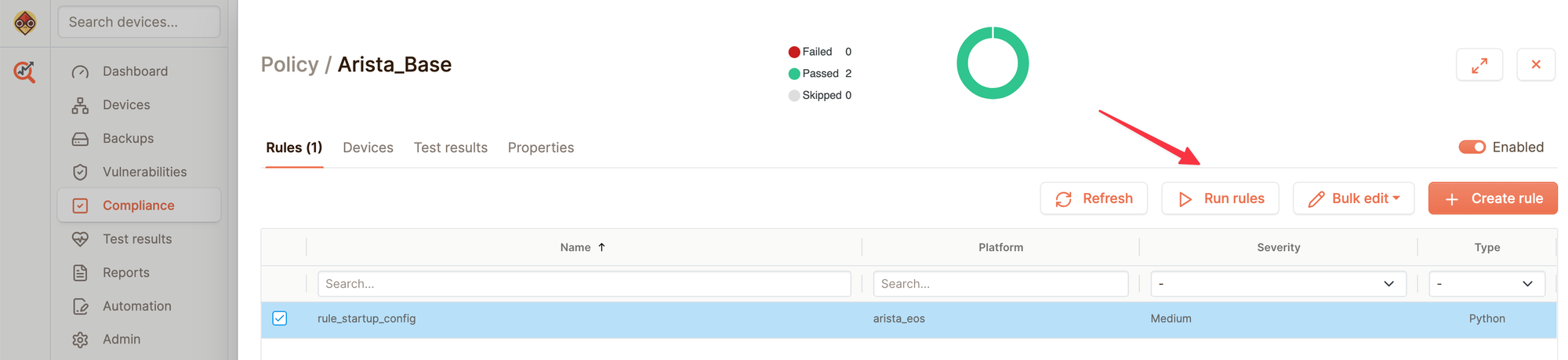Click the Test results heartbeat icon

(80, 239)
